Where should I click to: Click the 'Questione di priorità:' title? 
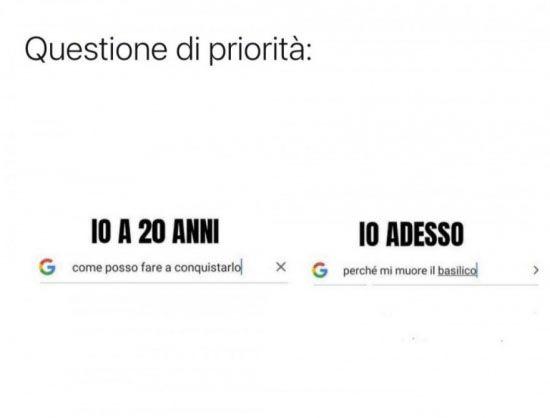point(168,49)
